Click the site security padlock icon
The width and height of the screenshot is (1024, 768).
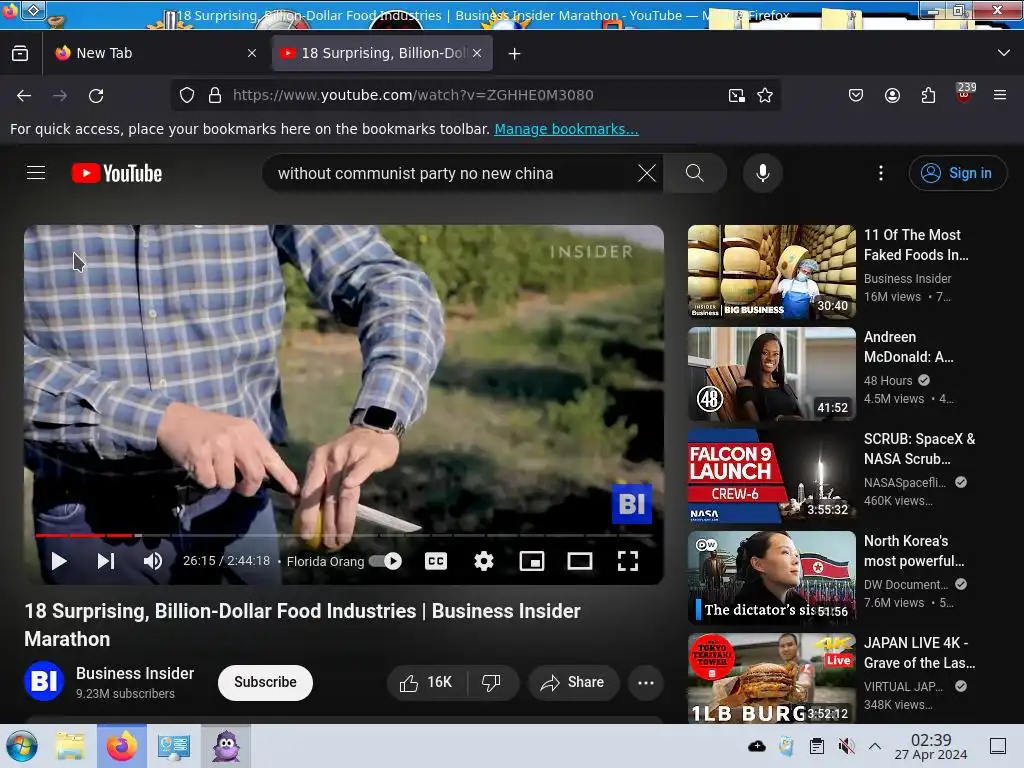click(215, 95)
